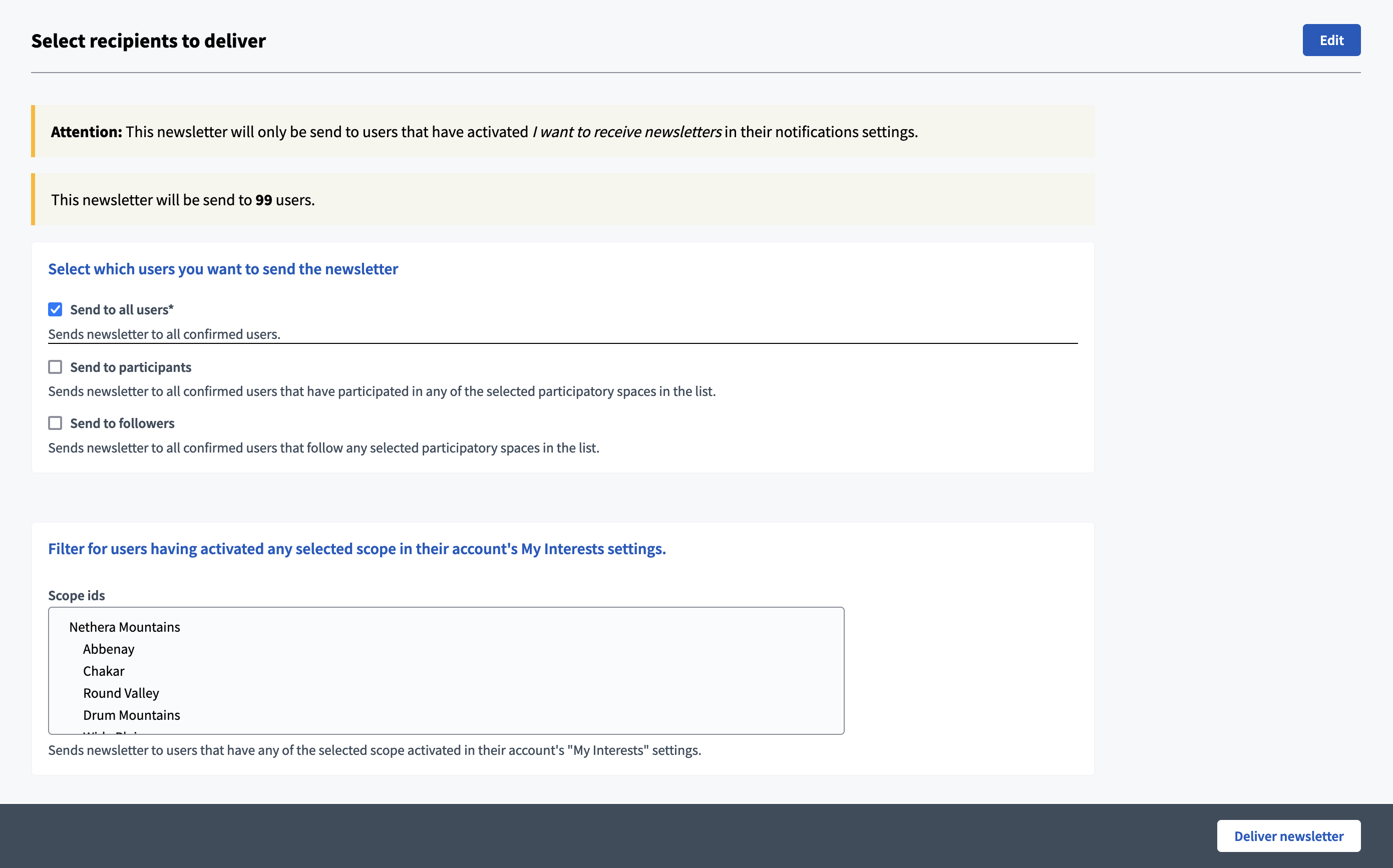Click the Attention newsletter warning callout
This screenshot has height=868, width=1393.
484,132
